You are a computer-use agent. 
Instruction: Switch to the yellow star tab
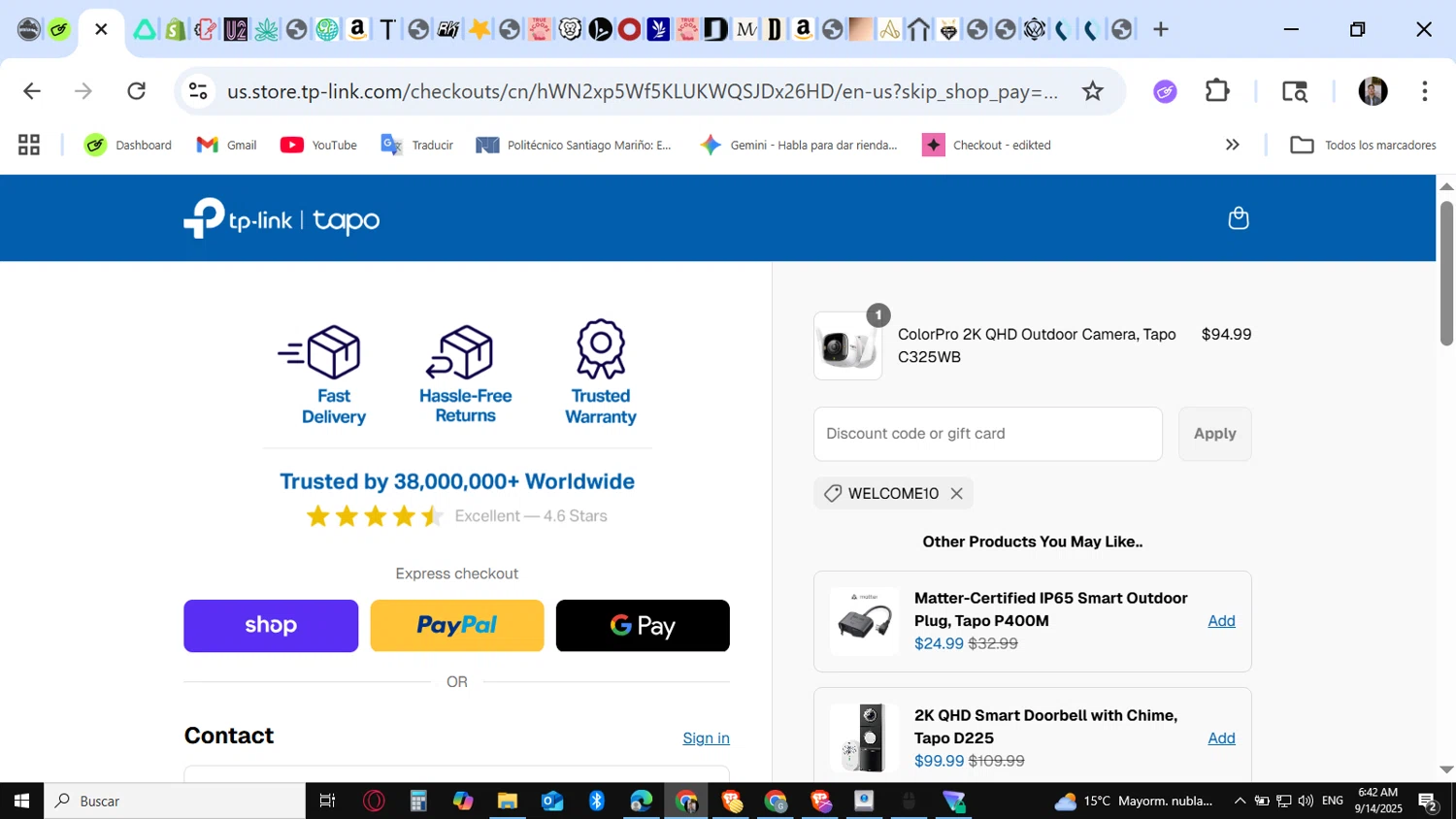coord(479,29)
